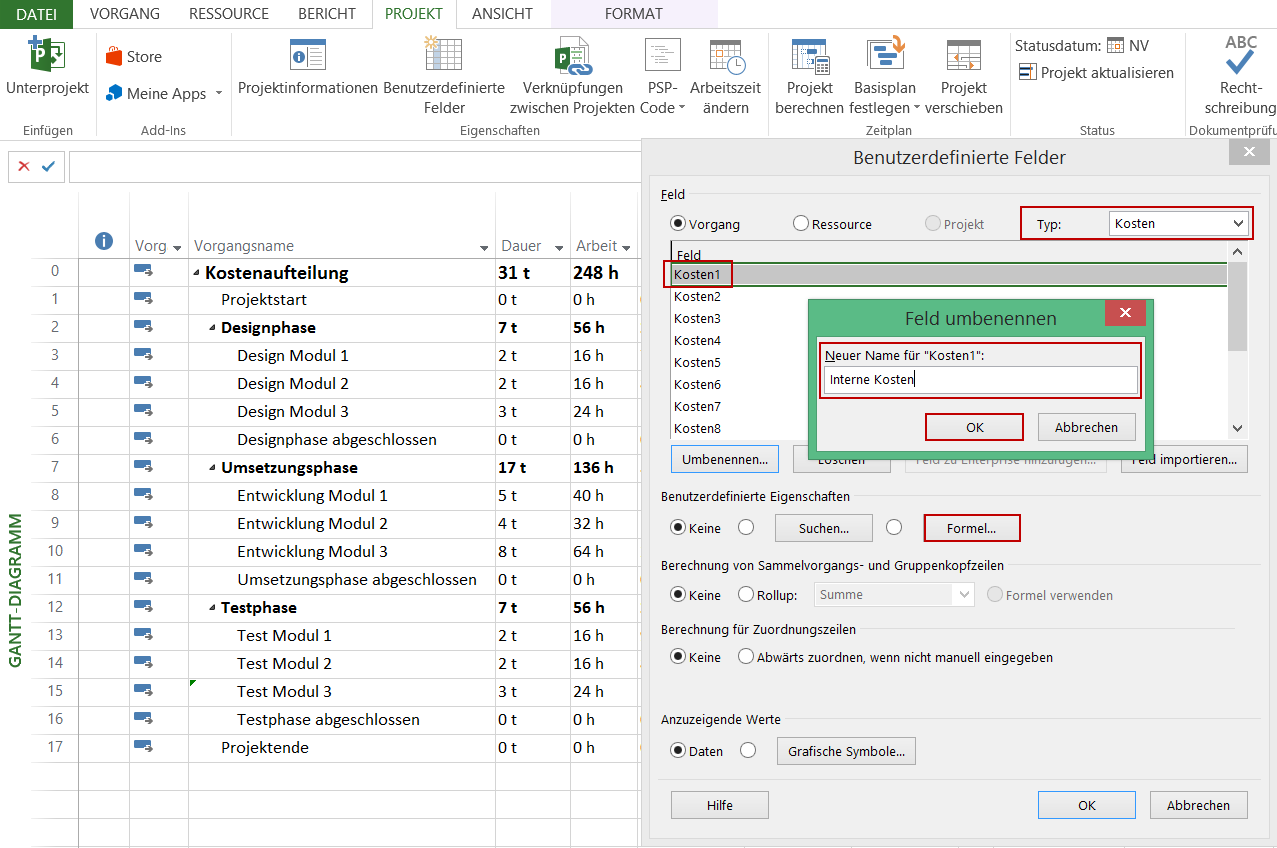Click the Grafische Symbole button
The width and height of the screenshot is (1277, 848).
tap(845, 752)
